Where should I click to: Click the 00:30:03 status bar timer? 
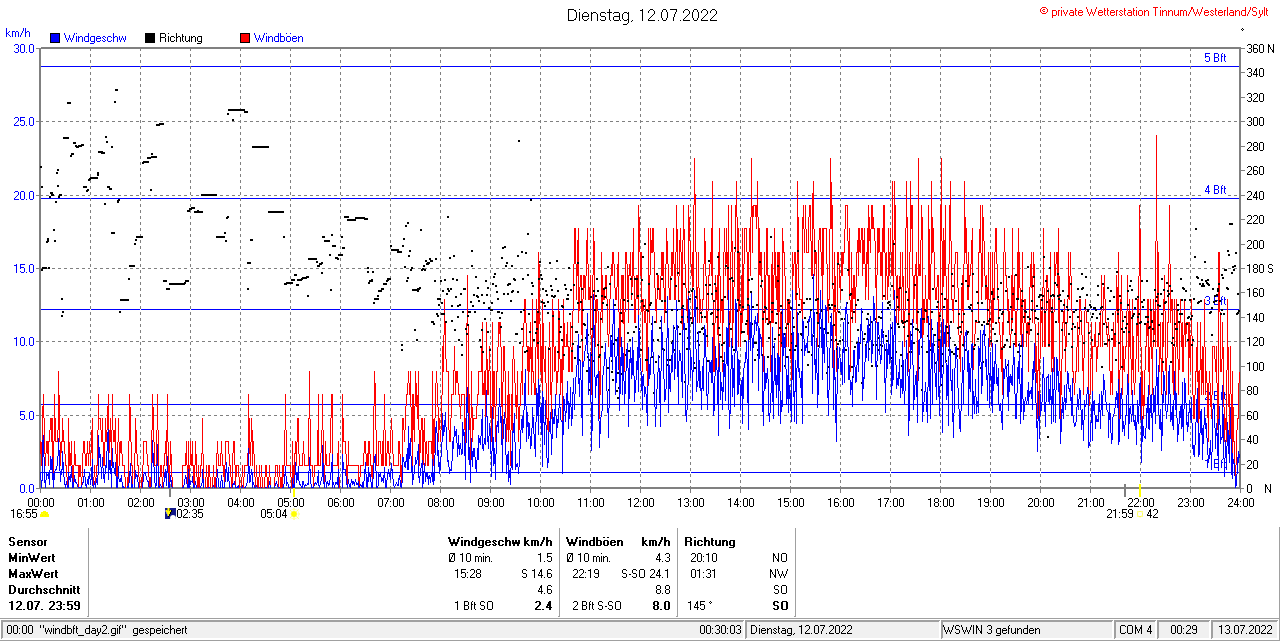click(x=720, y=630)
